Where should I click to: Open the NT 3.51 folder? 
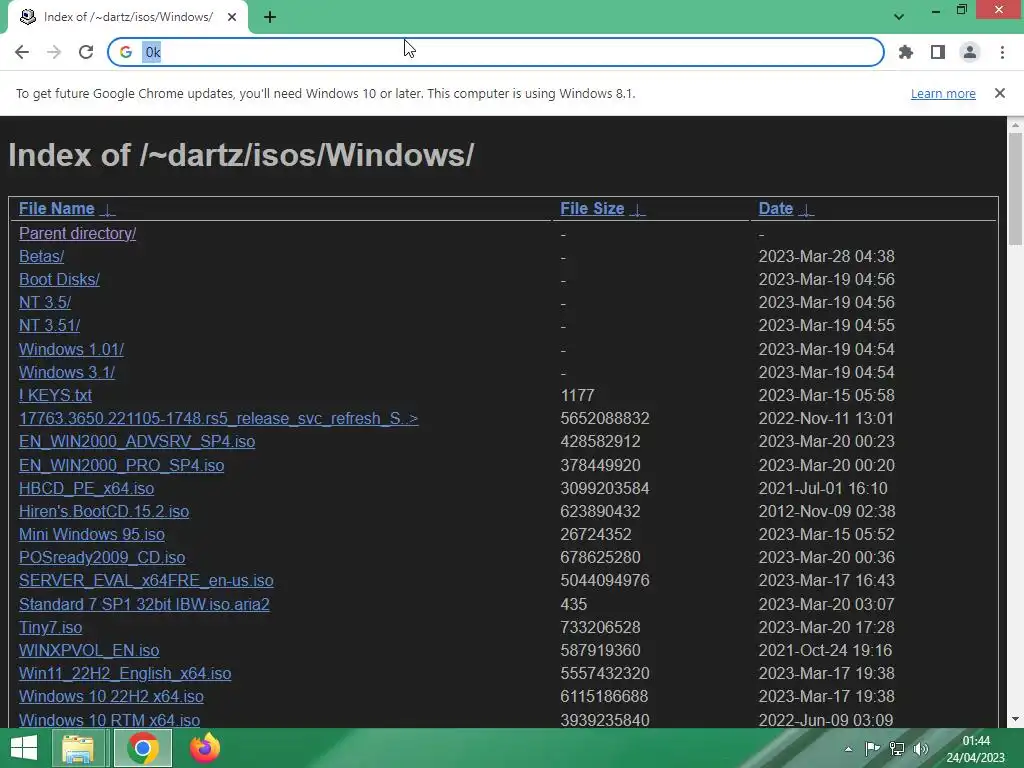coord(49,325)
